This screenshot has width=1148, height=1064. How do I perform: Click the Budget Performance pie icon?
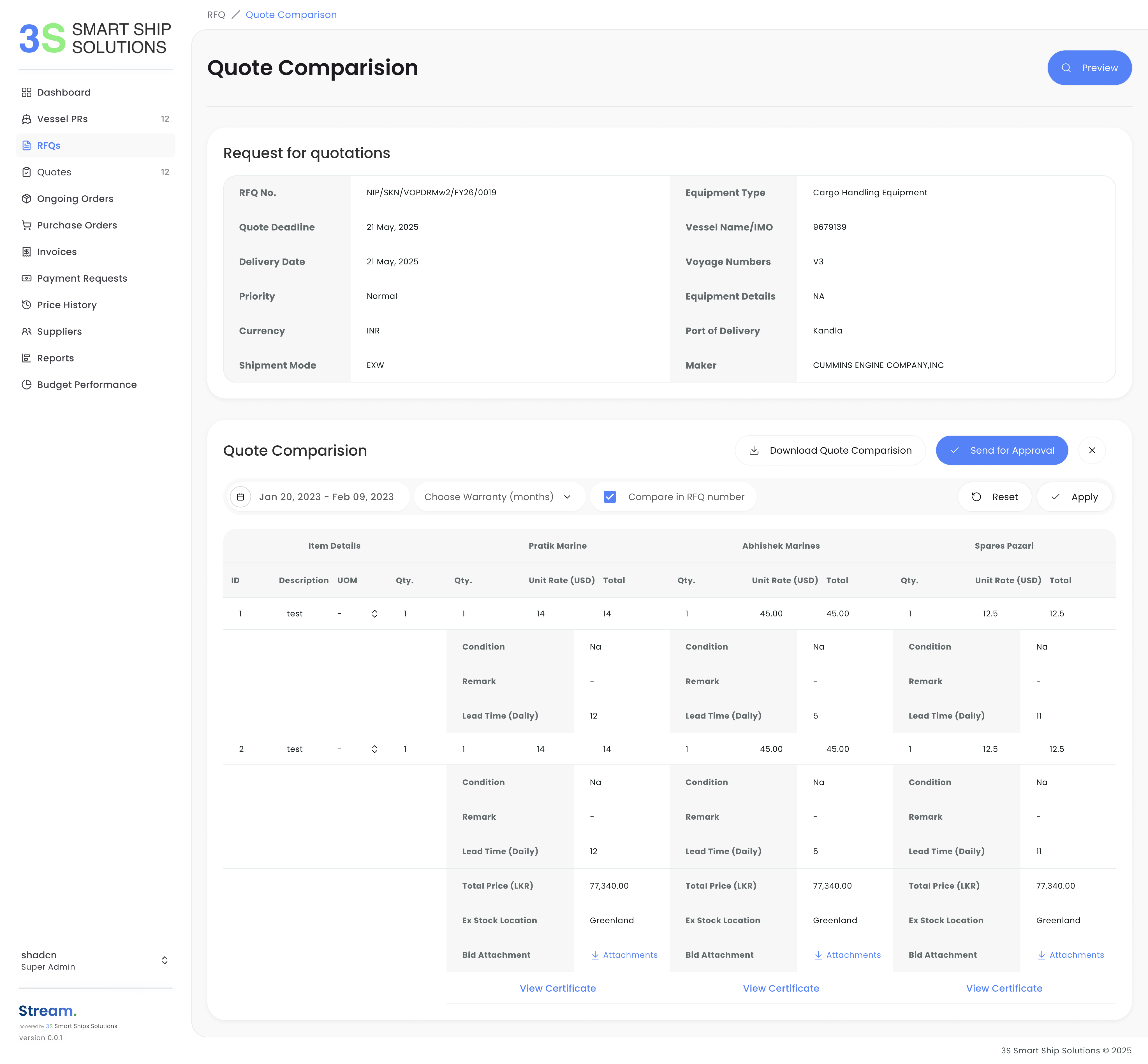(26, 385)
